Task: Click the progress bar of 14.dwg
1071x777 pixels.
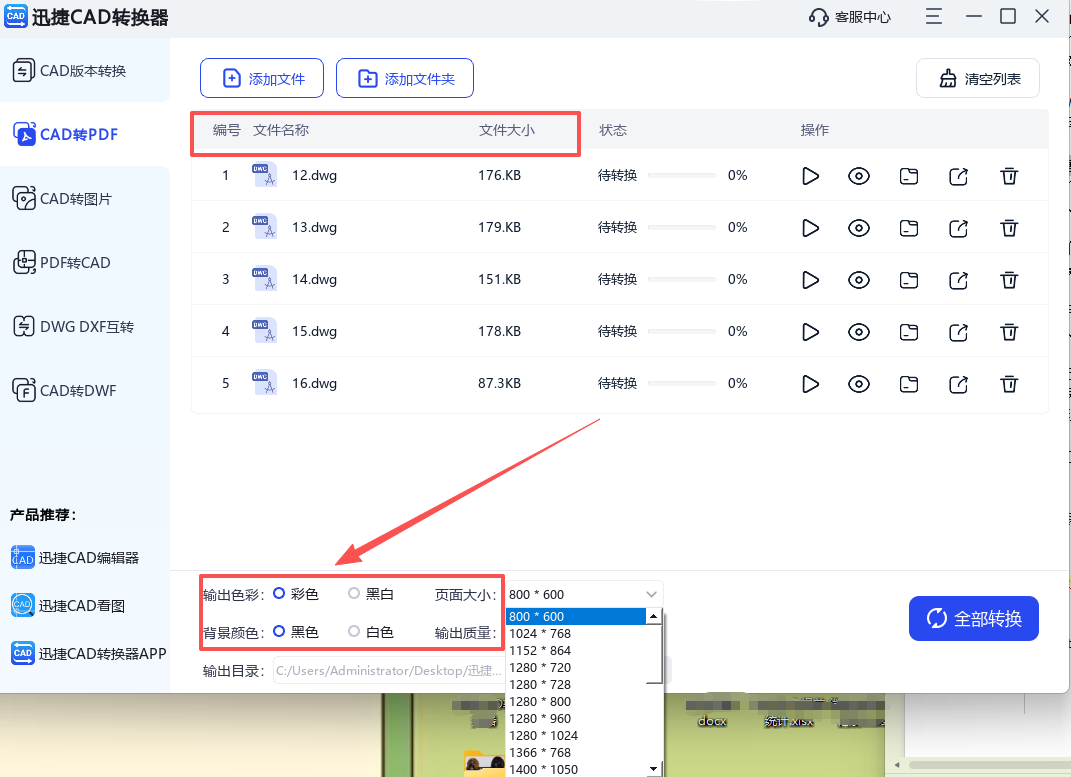Action: 682,279
